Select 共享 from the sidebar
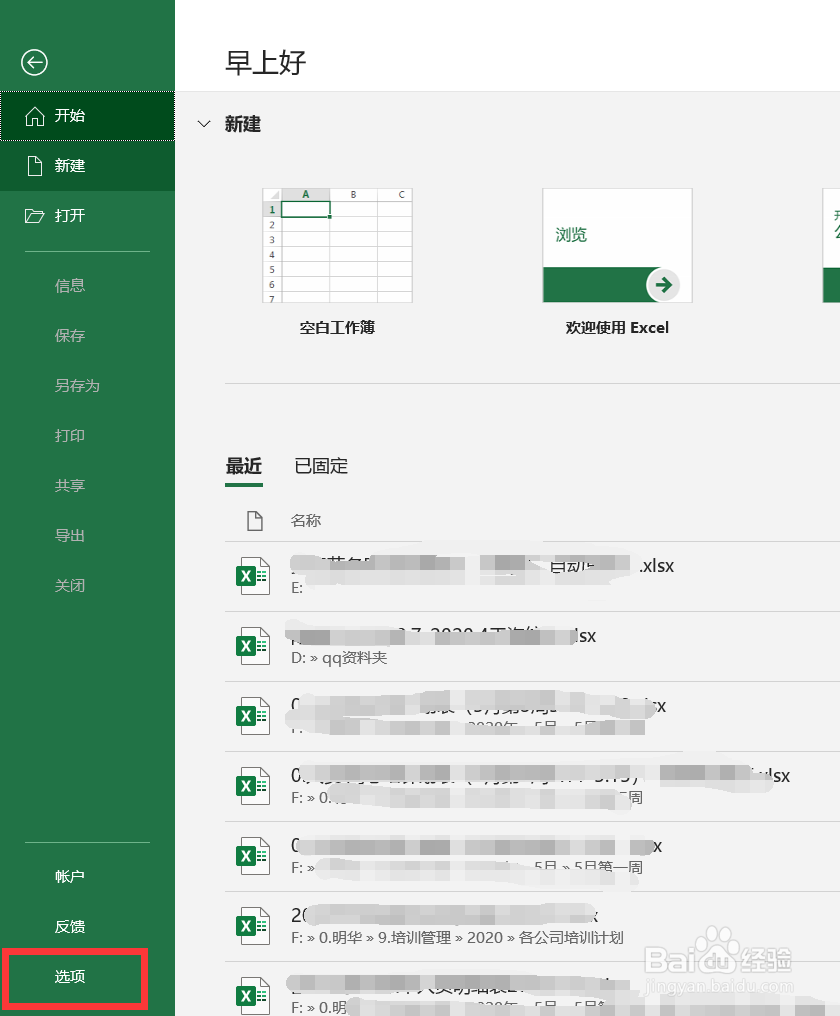Screen dimensions: 840x1016 (70, 485)
